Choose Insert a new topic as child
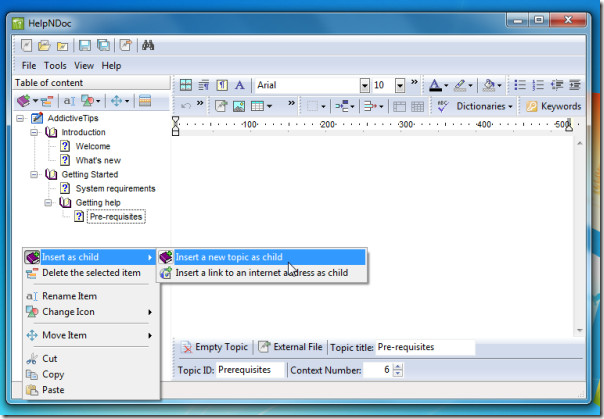The image size is (604, 419). [x=262, y=257]
